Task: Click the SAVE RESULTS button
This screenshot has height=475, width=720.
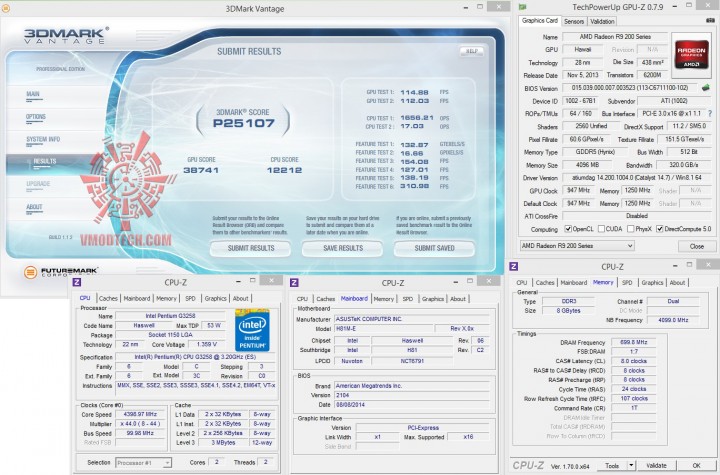Action: [343, 248]
